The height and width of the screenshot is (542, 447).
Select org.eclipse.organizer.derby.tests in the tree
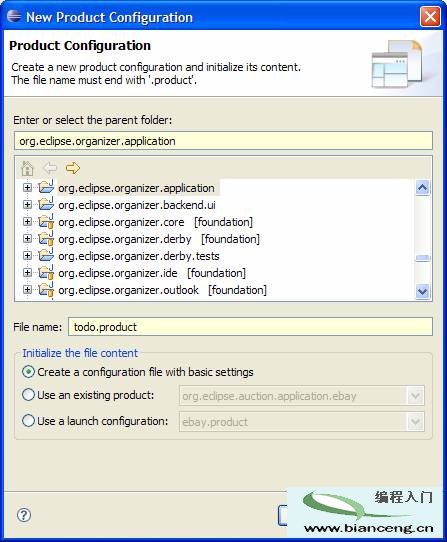pos(139,256)
